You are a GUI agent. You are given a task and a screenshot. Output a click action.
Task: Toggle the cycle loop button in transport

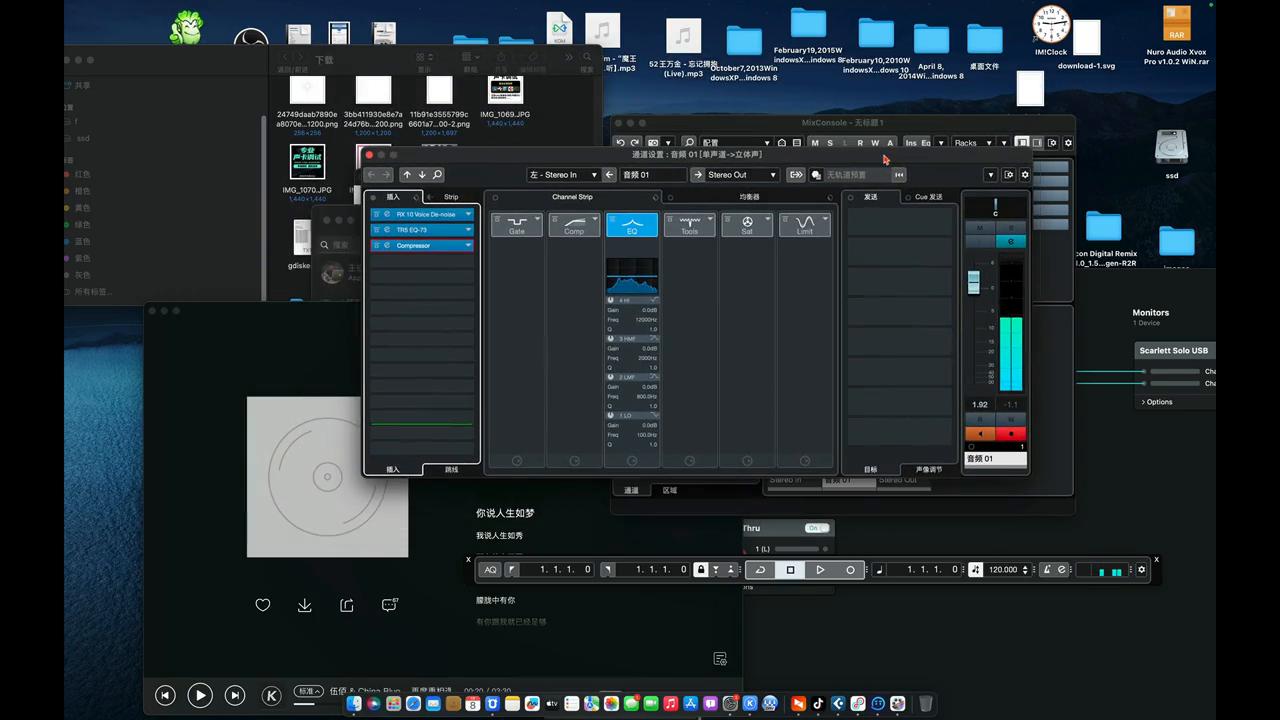tap(760, 570)
